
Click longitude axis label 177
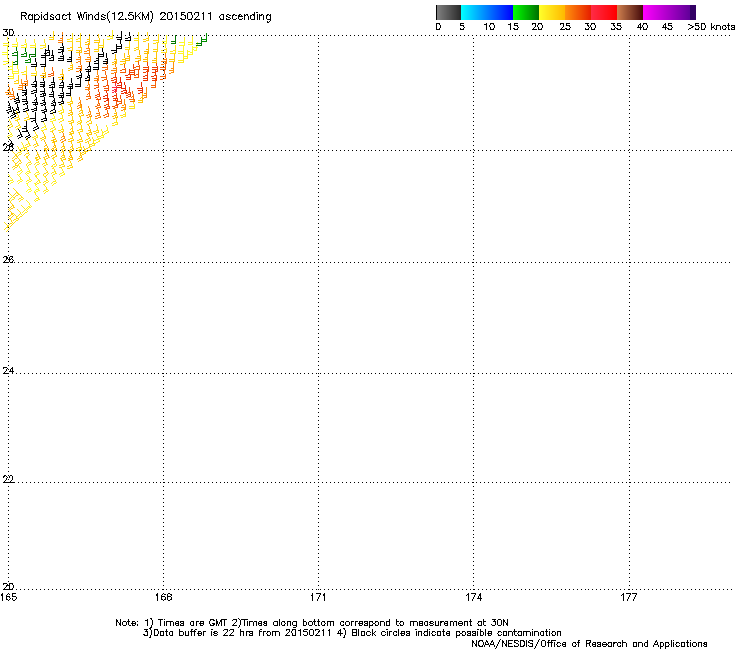tap(629, 598)
